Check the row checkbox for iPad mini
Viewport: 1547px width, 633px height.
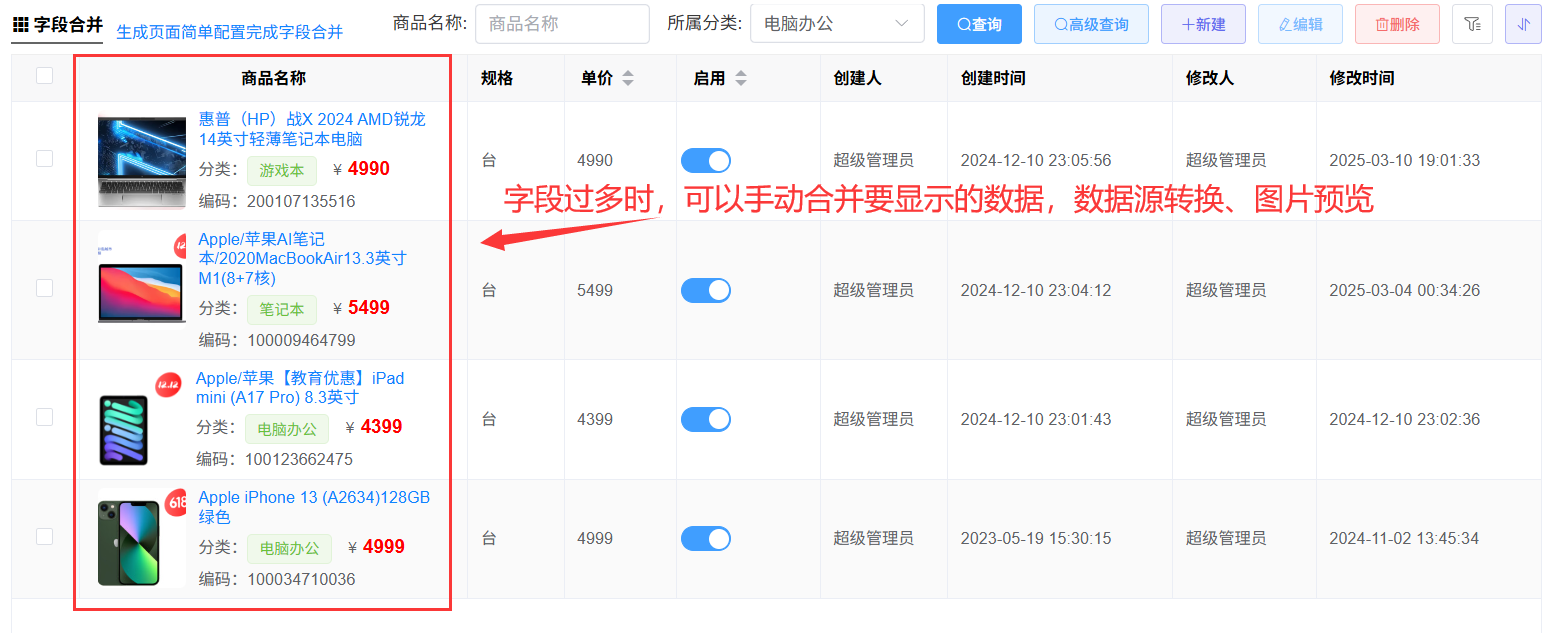(x=44, y=417)
